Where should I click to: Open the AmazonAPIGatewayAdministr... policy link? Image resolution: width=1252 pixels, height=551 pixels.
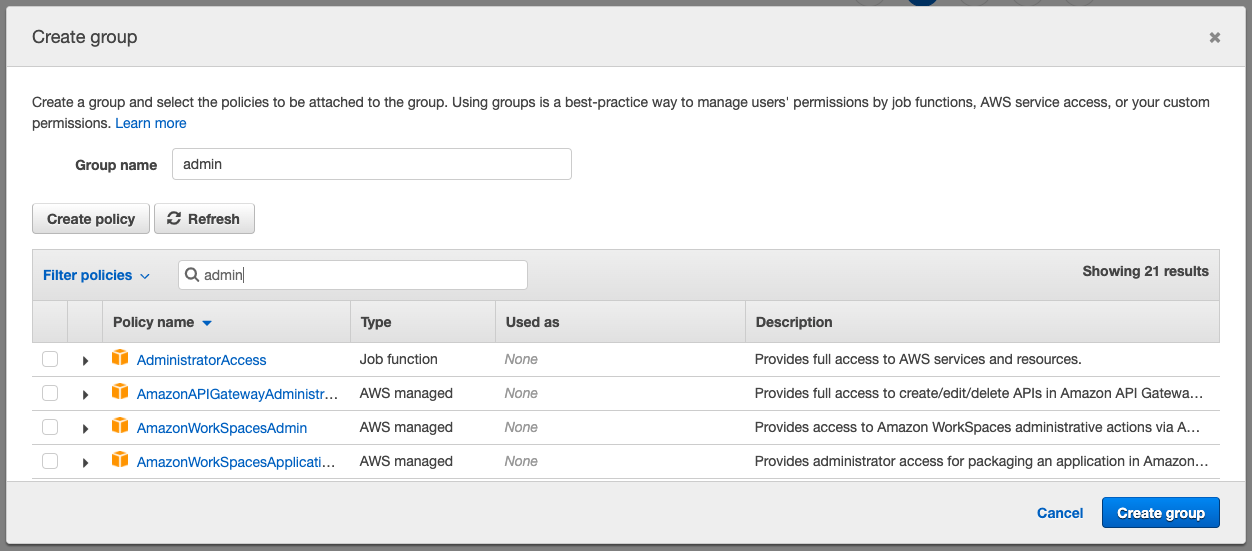(237, 394)
